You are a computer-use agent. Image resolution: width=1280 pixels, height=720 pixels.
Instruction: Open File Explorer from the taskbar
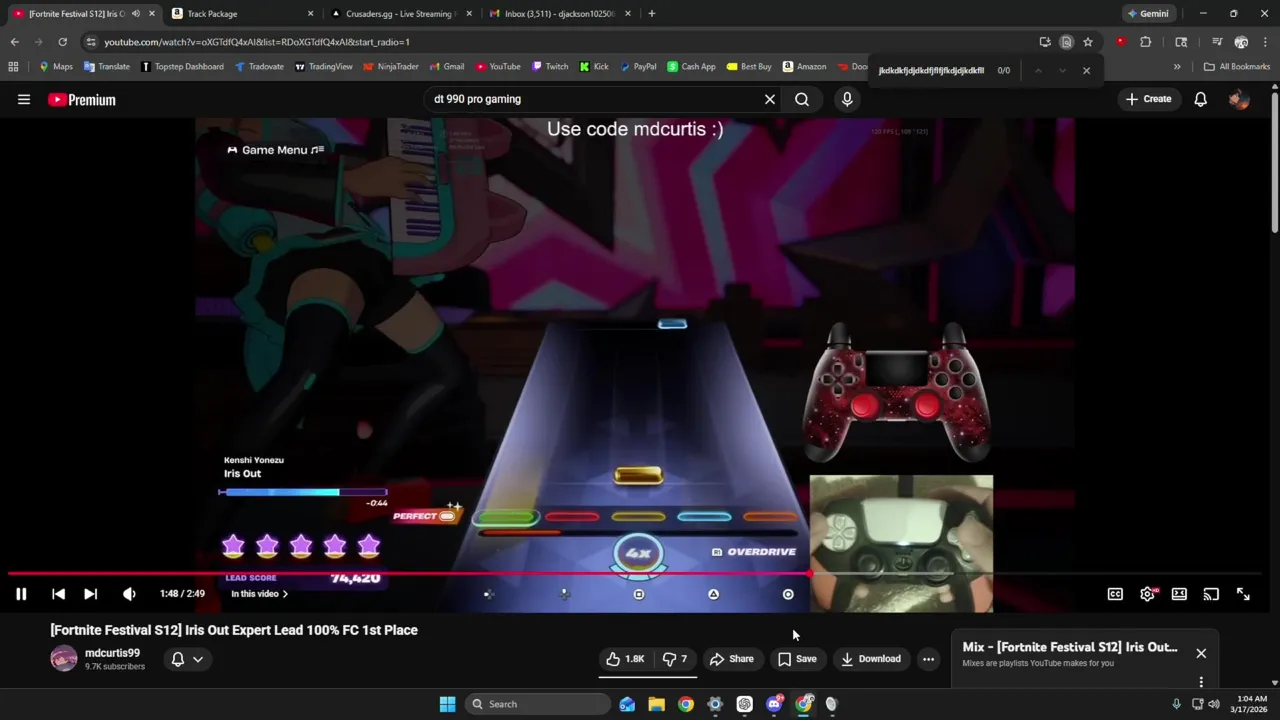point(656,704)
